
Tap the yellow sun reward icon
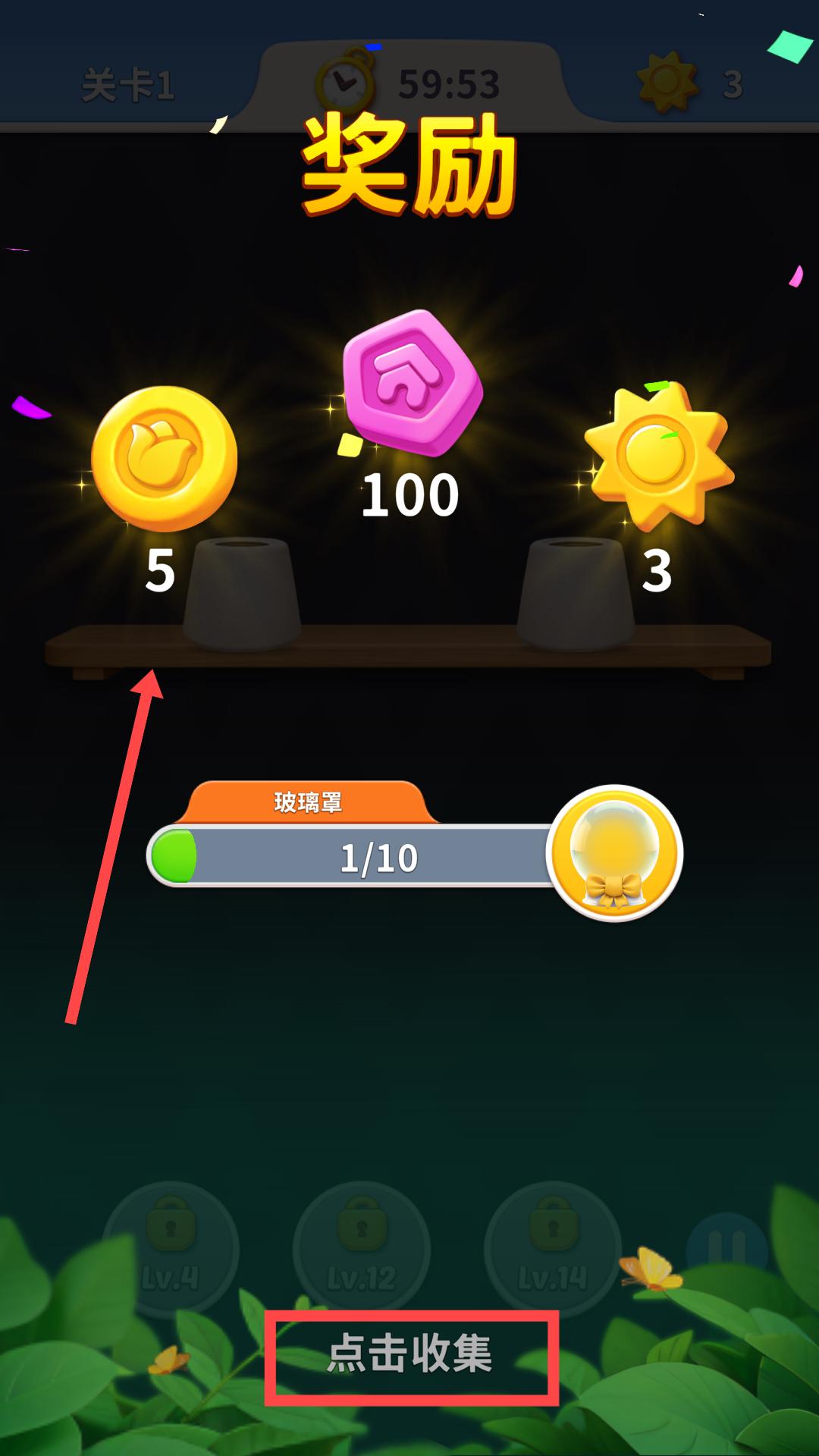point(657,457)
